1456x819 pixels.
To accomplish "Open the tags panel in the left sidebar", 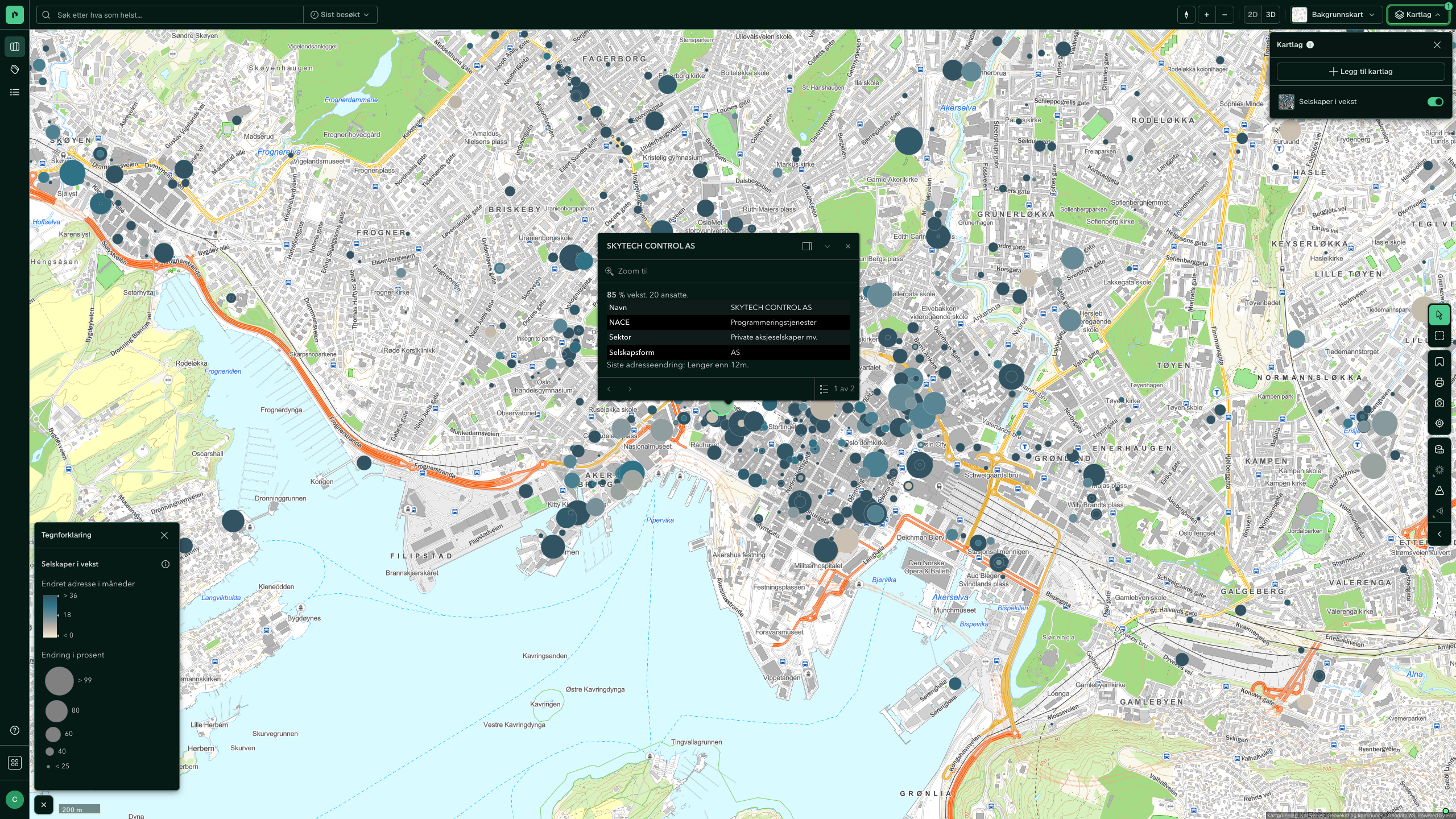I will tap(15, 69).
